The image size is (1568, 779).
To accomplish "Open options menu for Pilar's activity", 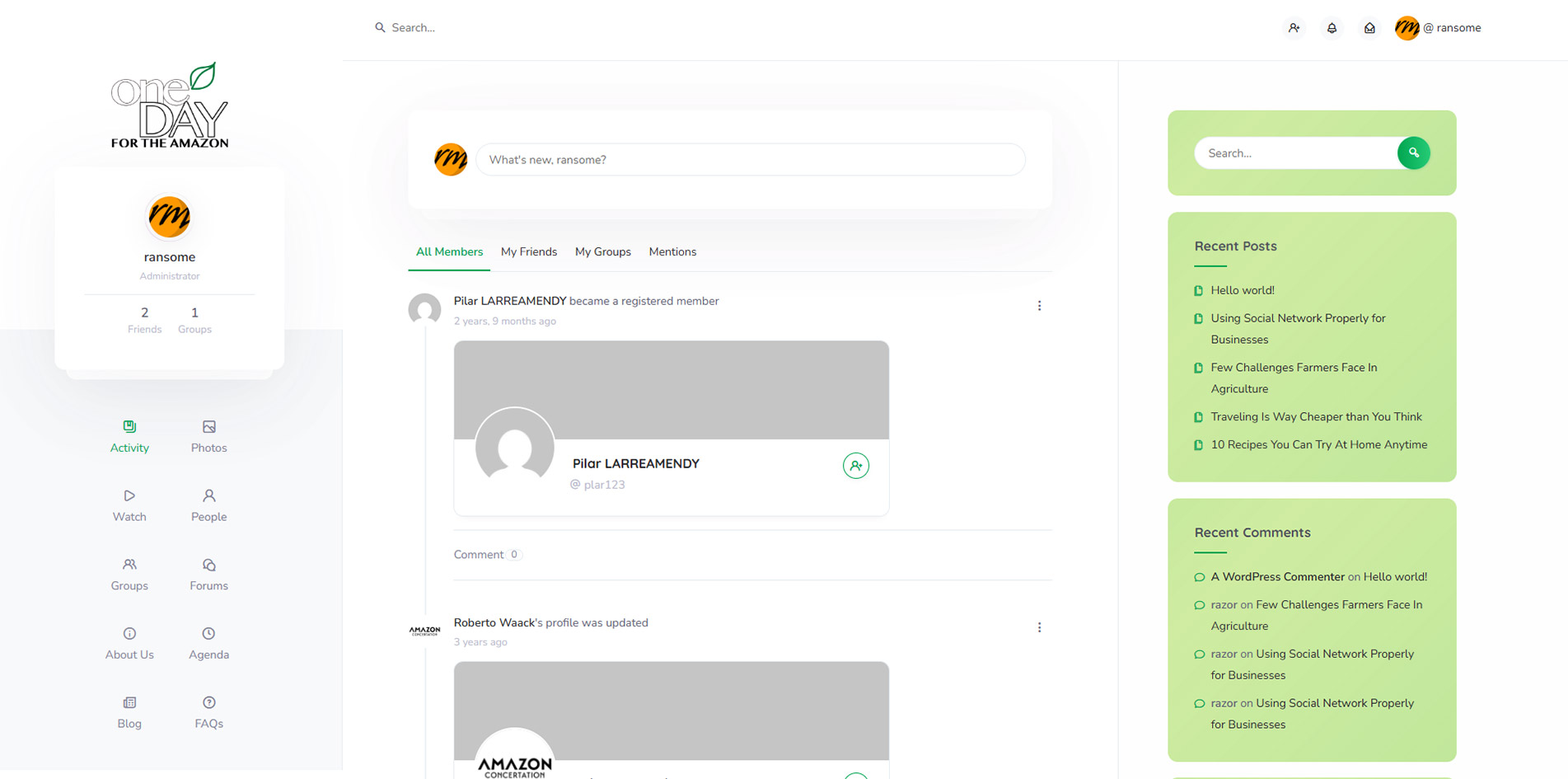I will pyautogui.click(x=1039, y=306).
